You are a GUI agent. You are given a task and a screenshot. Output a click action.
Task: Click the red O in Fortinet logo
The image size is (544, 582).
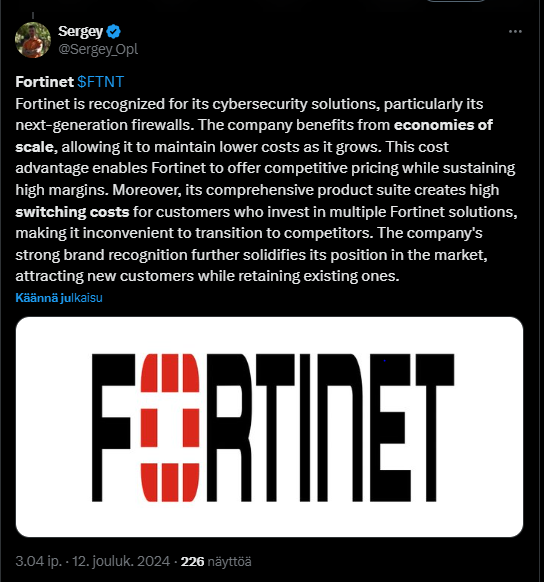170,428
